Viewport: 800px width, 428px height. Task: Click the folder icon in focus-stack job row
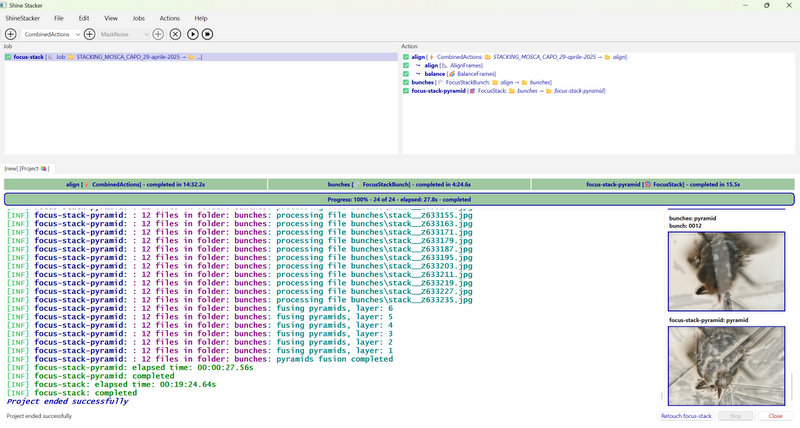click(x=70, y=57)
